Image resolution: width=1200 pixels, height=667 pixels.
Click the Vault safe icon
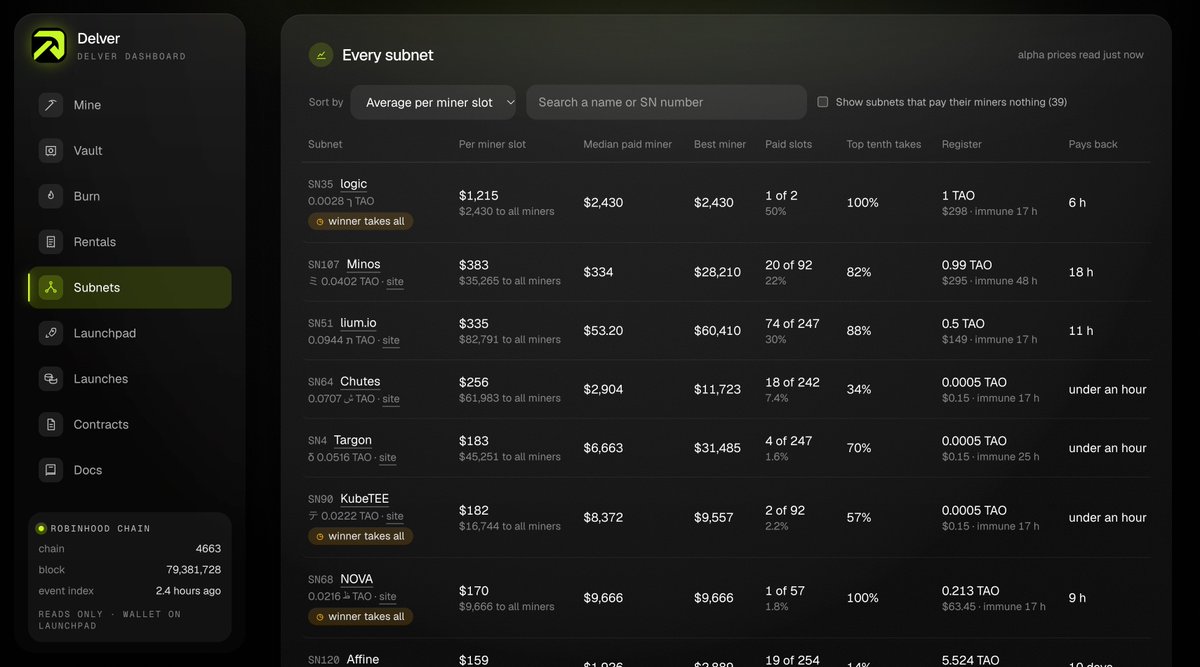tap(51, 151)
